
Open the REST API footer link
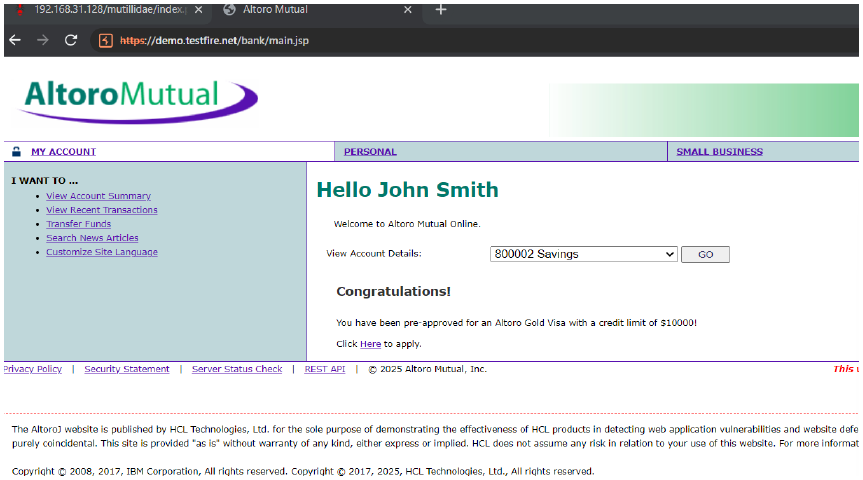(325, 369)
